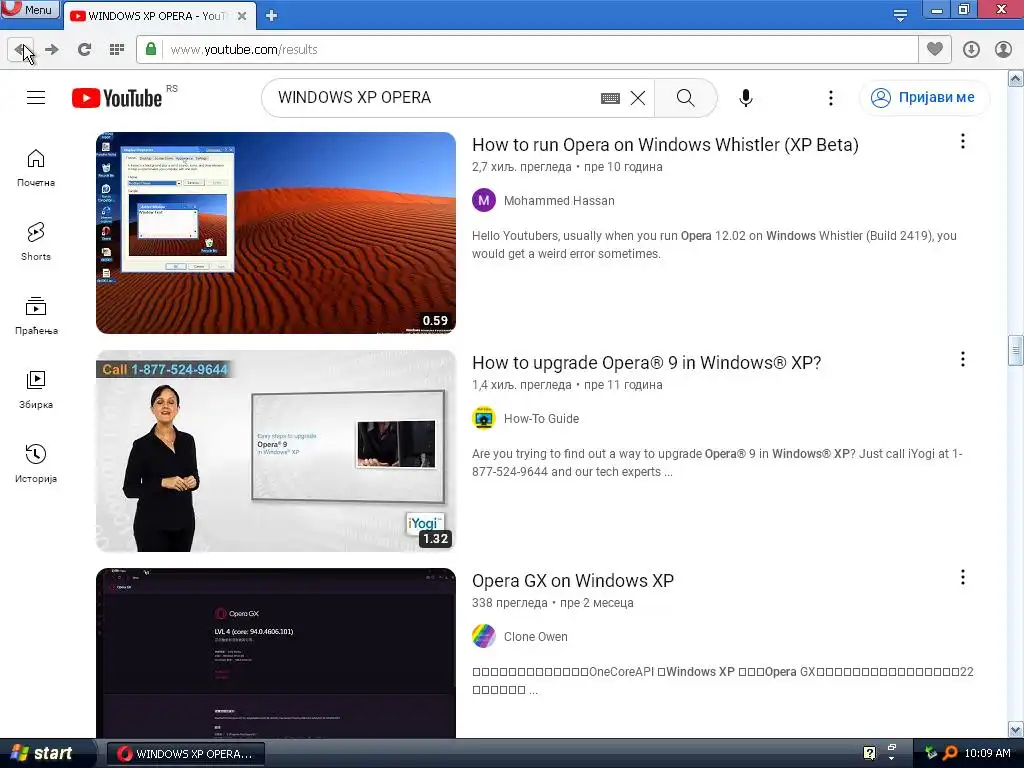1024x768 pixels.
Task: Open the downloads icon in toolbar
Action: 971,50
